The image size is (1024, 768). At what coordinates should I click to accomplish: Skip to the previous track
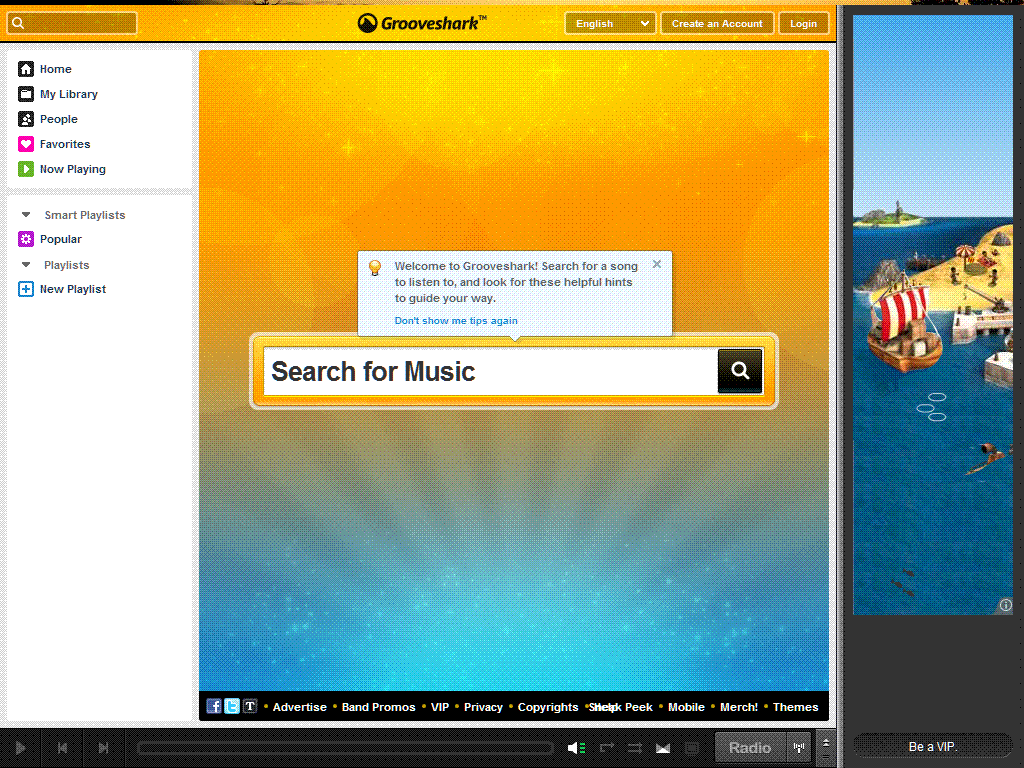(62, 748)
